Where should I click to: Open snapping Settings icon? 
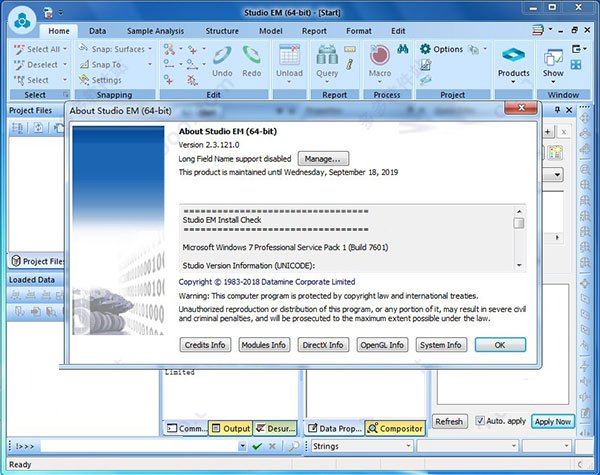point(84,80)
